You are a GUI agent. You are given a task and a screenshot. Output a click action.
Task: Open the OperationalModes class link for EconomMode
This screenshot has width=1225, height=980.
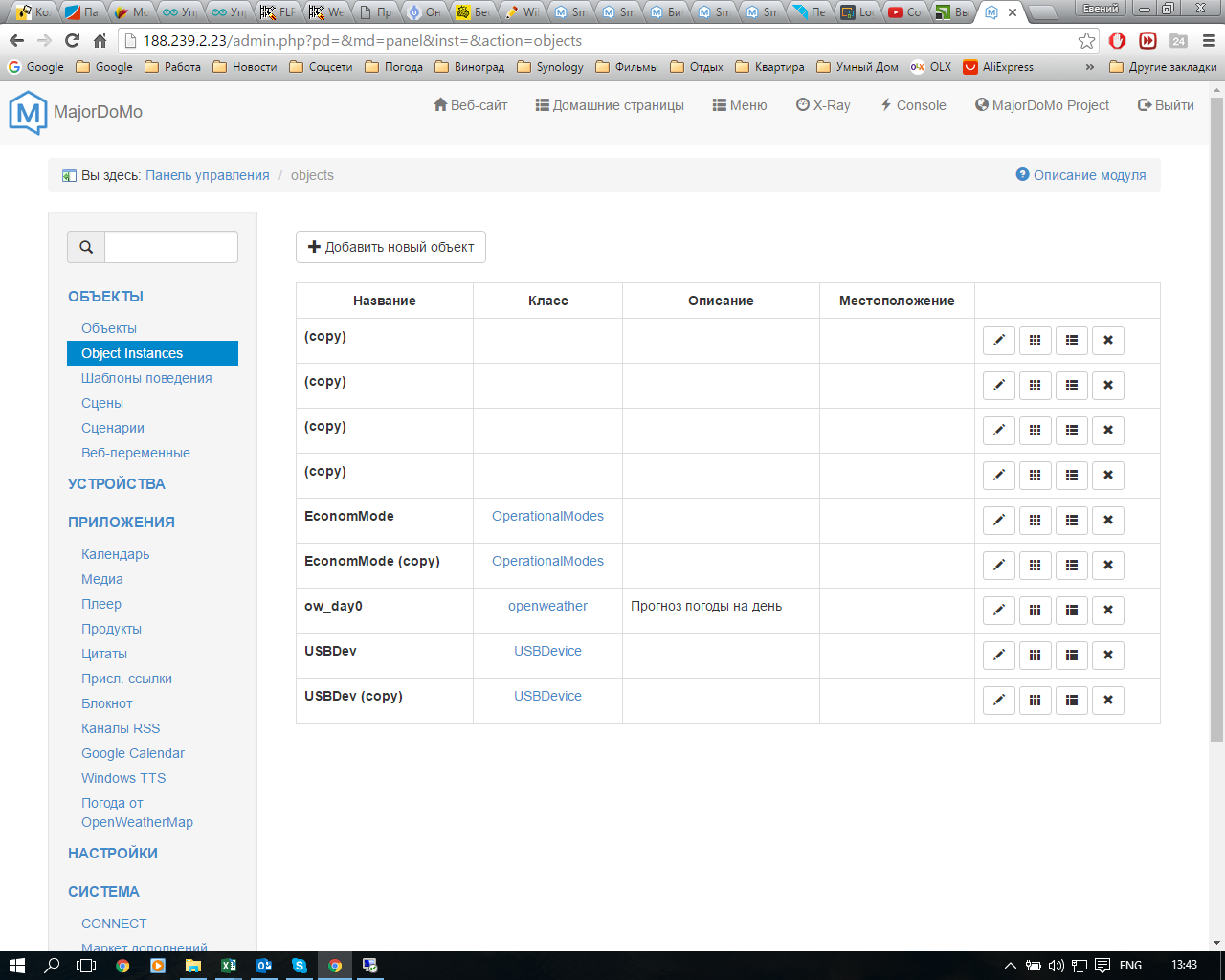pos(547,517)
